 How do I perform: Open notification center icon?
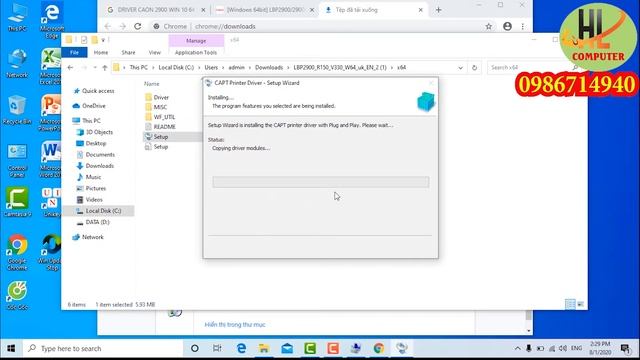[625, 349]
